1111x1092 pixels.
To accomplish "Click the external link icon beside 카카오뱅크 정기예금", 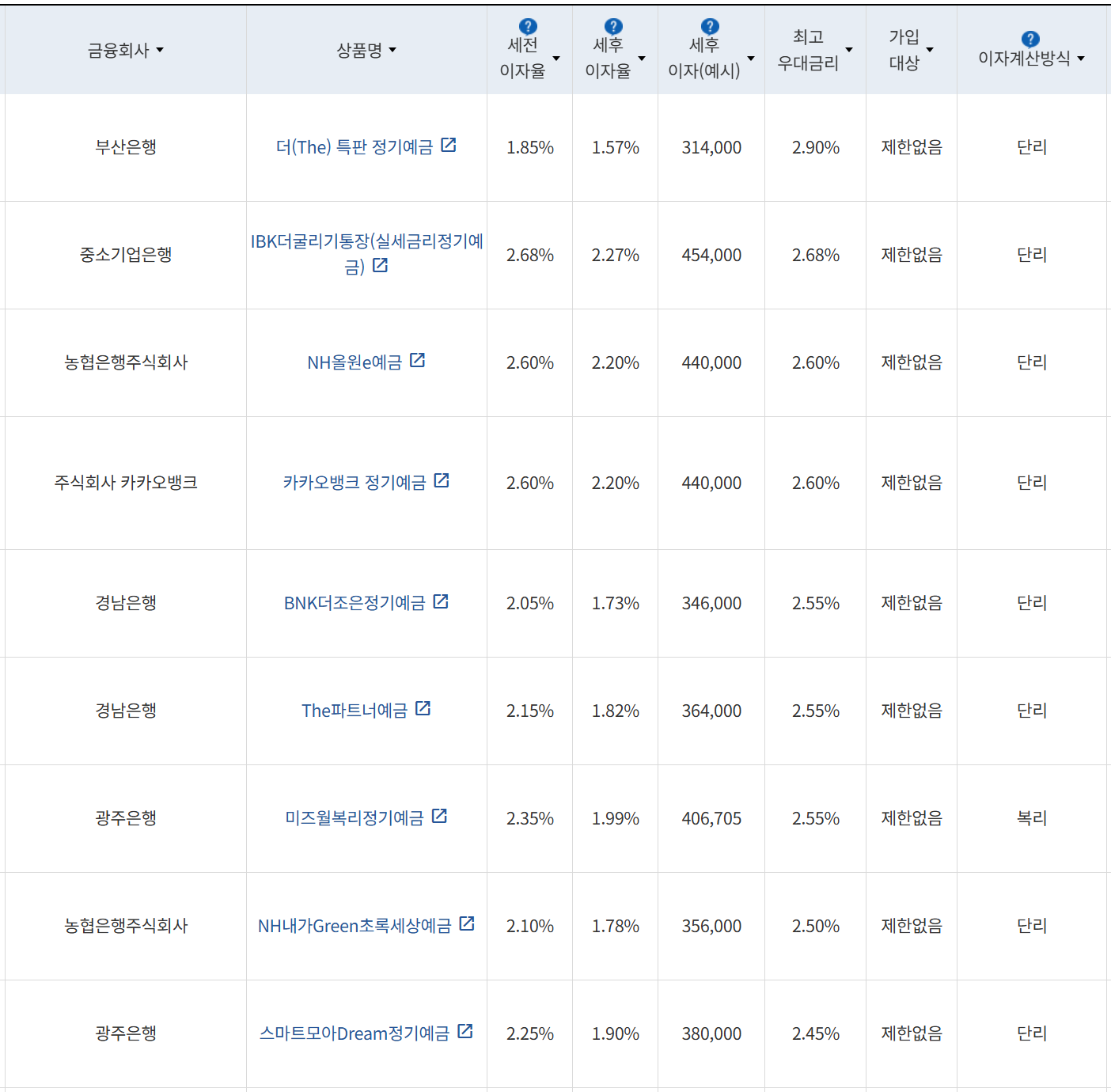I will (442, 480).
